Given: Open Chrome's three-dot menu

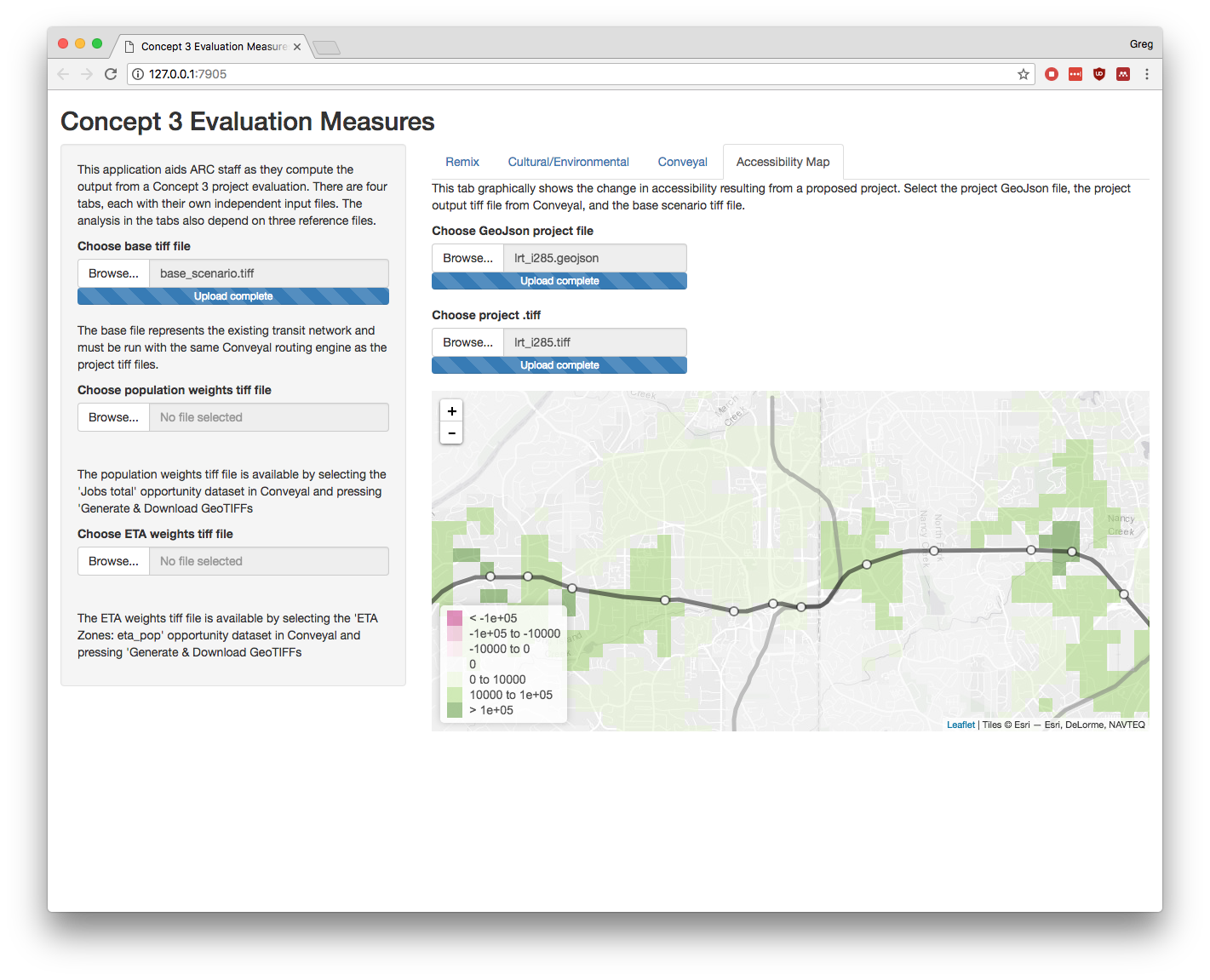Looking at the screenshot, I should (x=1147, y=74).
